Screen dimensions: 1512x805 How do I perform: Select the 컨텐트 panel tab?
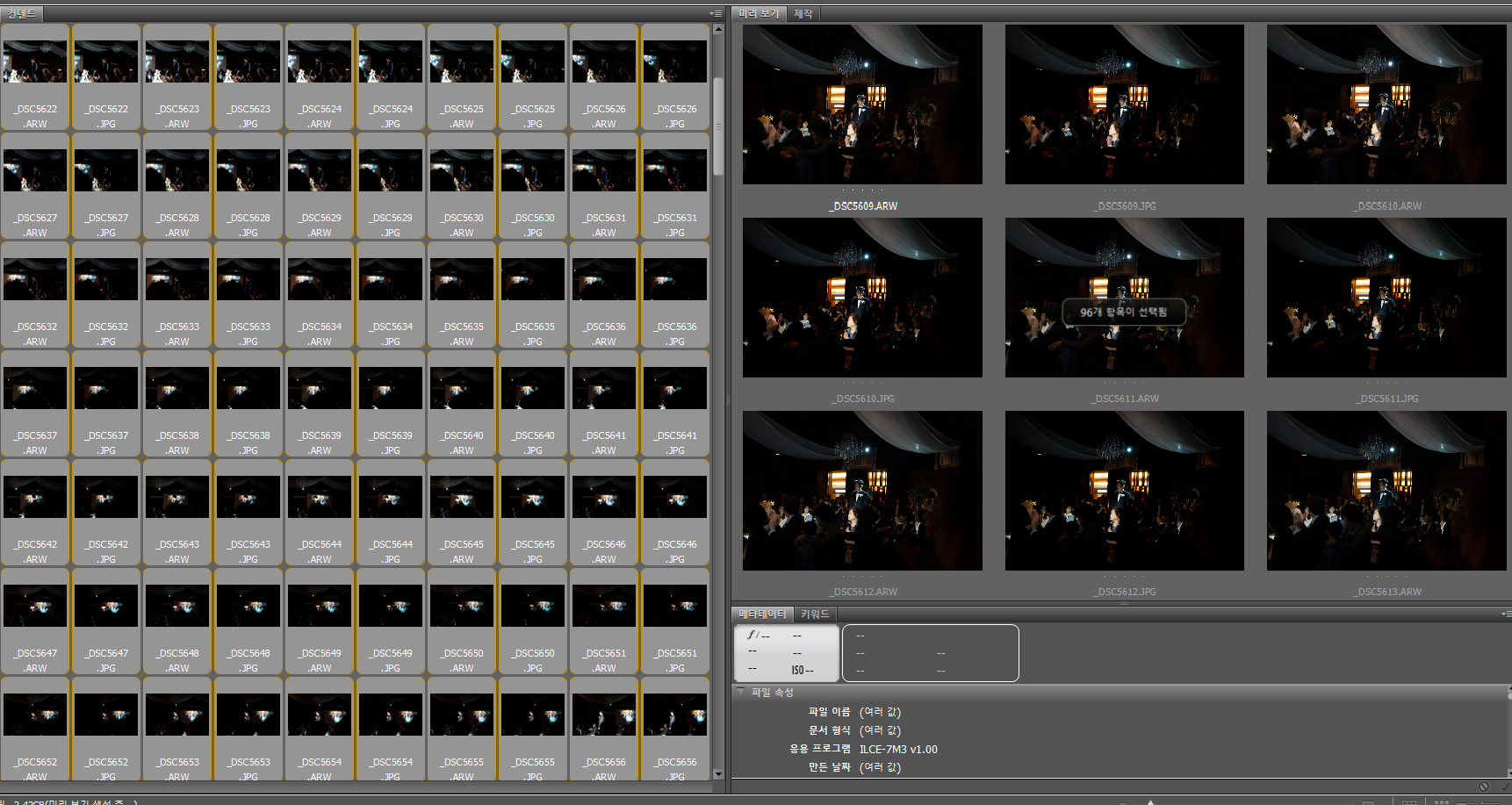click(21, 13)
